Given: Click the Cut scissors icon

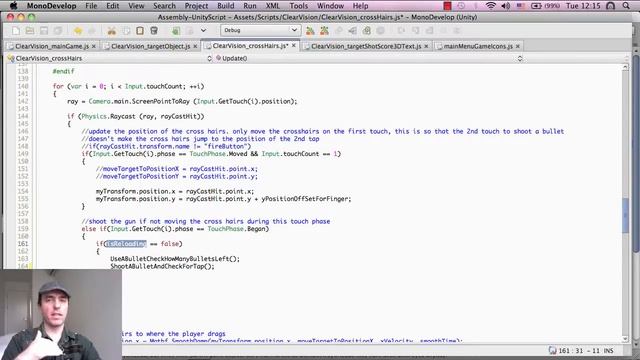Looking at the screenshot, I should click(111, 31).
